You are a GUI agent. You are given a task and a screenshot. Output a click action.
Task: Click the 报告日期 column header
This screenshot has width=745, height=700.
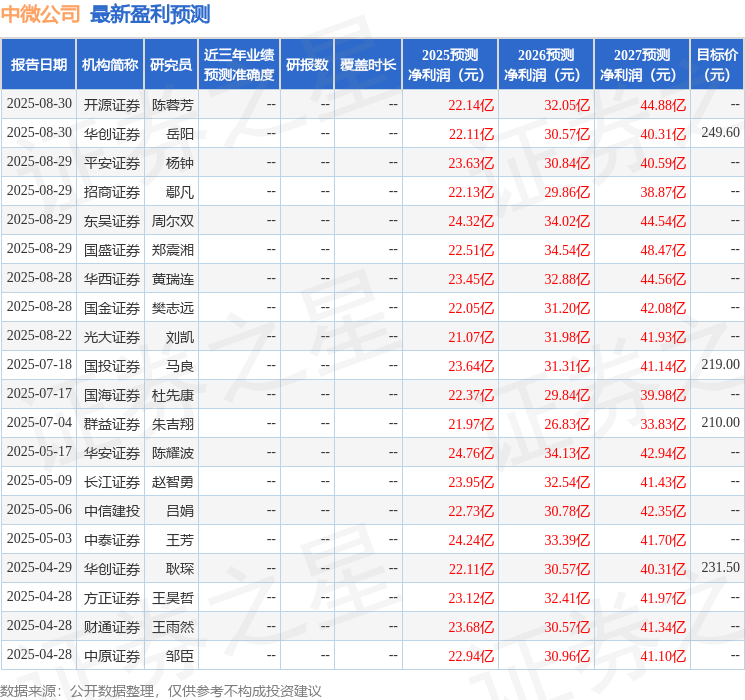tap(38, 65)
